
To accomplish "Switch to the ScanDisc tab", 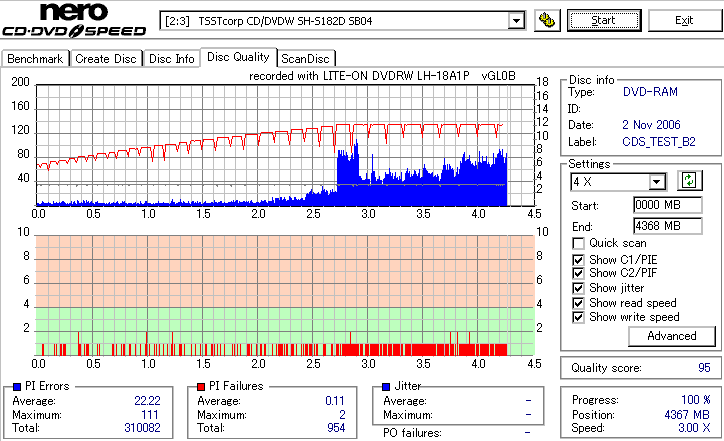I will pyautogui.click(x=305, y=59).
